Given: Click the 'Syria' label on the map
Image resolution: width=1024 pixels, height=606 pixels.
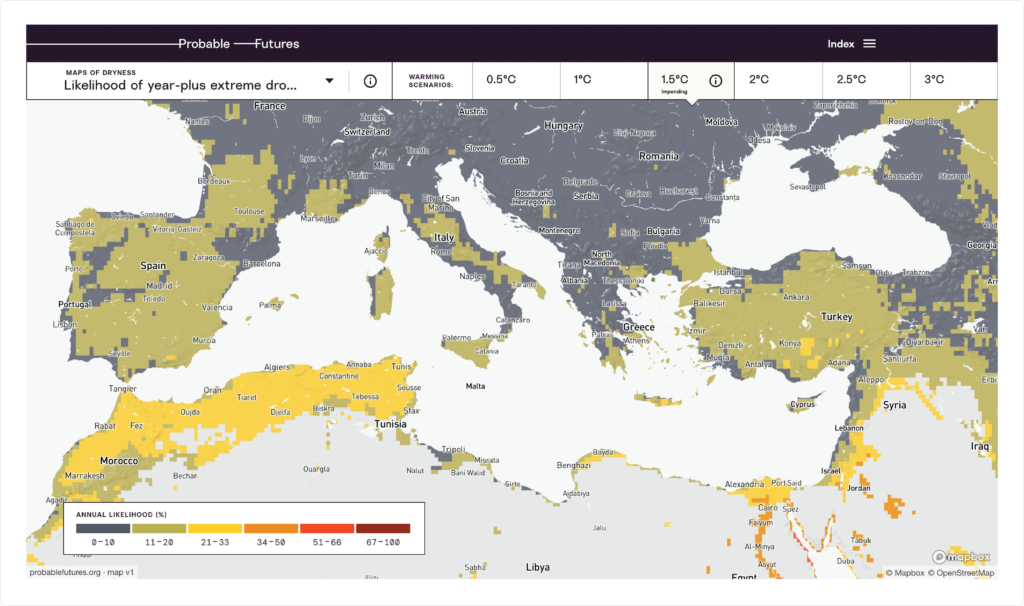Looking at the screenshot, I should click(895, 405).
